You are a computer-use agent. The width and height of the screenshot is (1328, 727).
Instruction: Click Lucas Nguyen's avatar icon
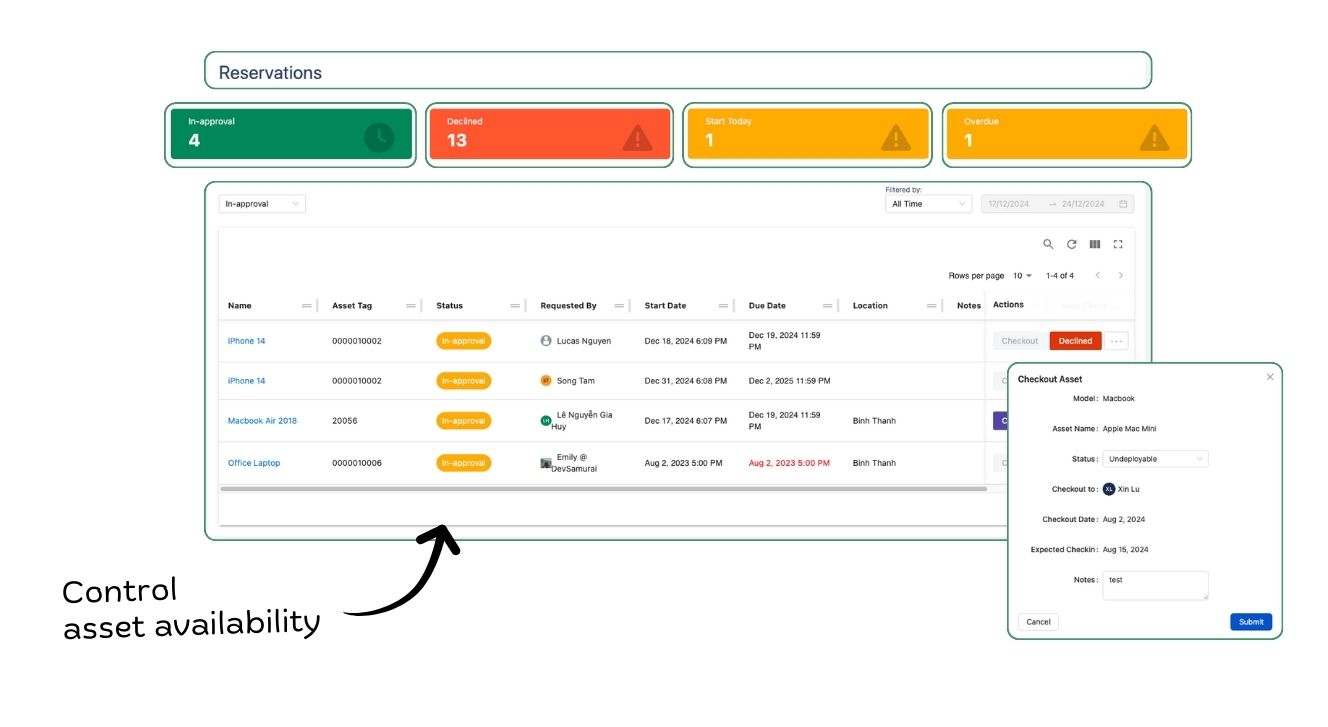click(546, 341)
